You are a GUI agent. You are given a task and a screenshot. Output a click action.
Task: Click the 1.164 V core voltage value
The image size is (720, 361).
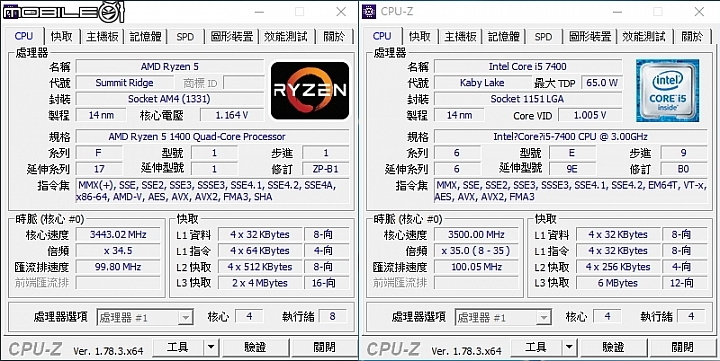[232, 115]
